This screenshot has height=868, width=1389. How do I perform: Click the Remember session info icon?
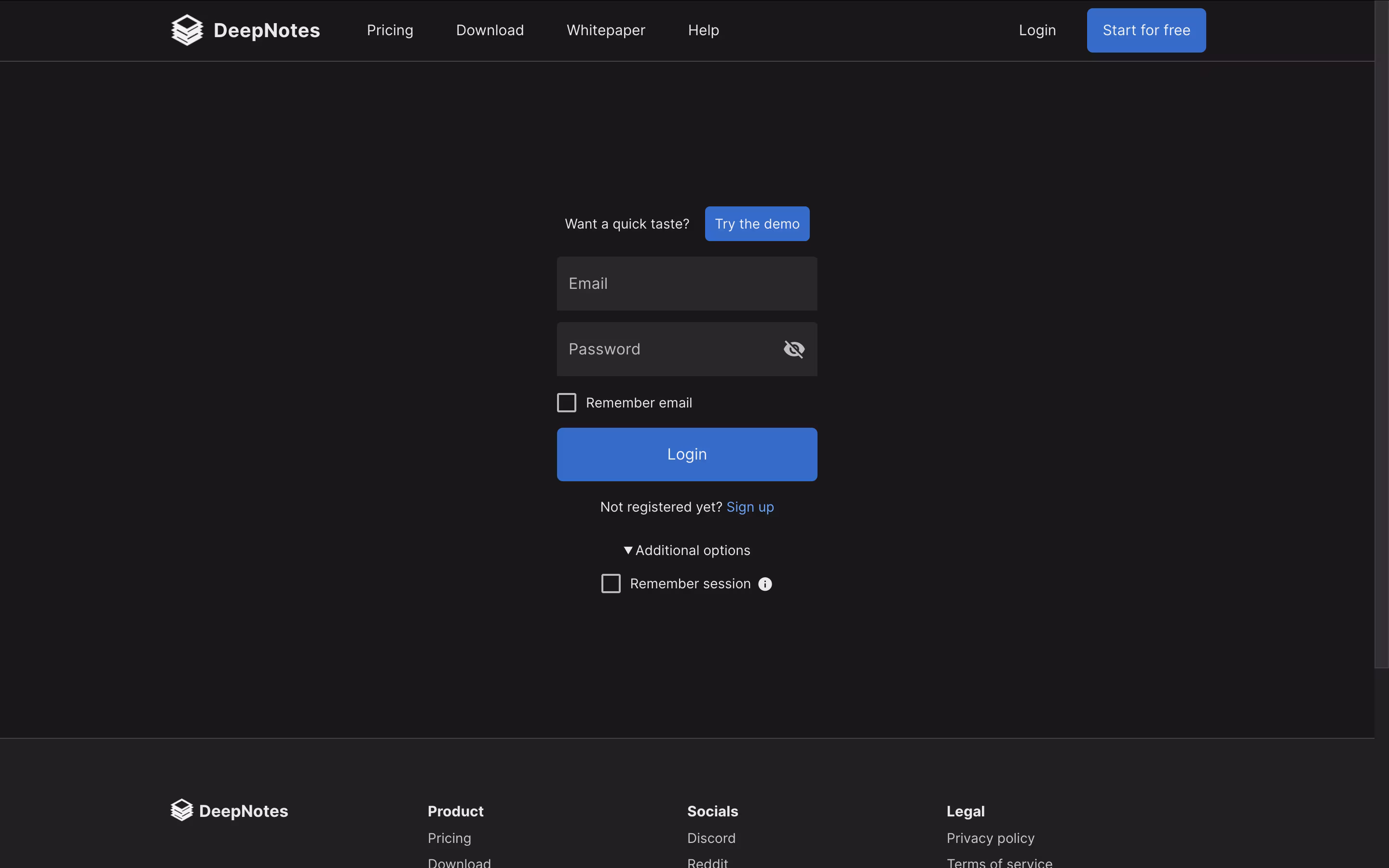(765, 584)
